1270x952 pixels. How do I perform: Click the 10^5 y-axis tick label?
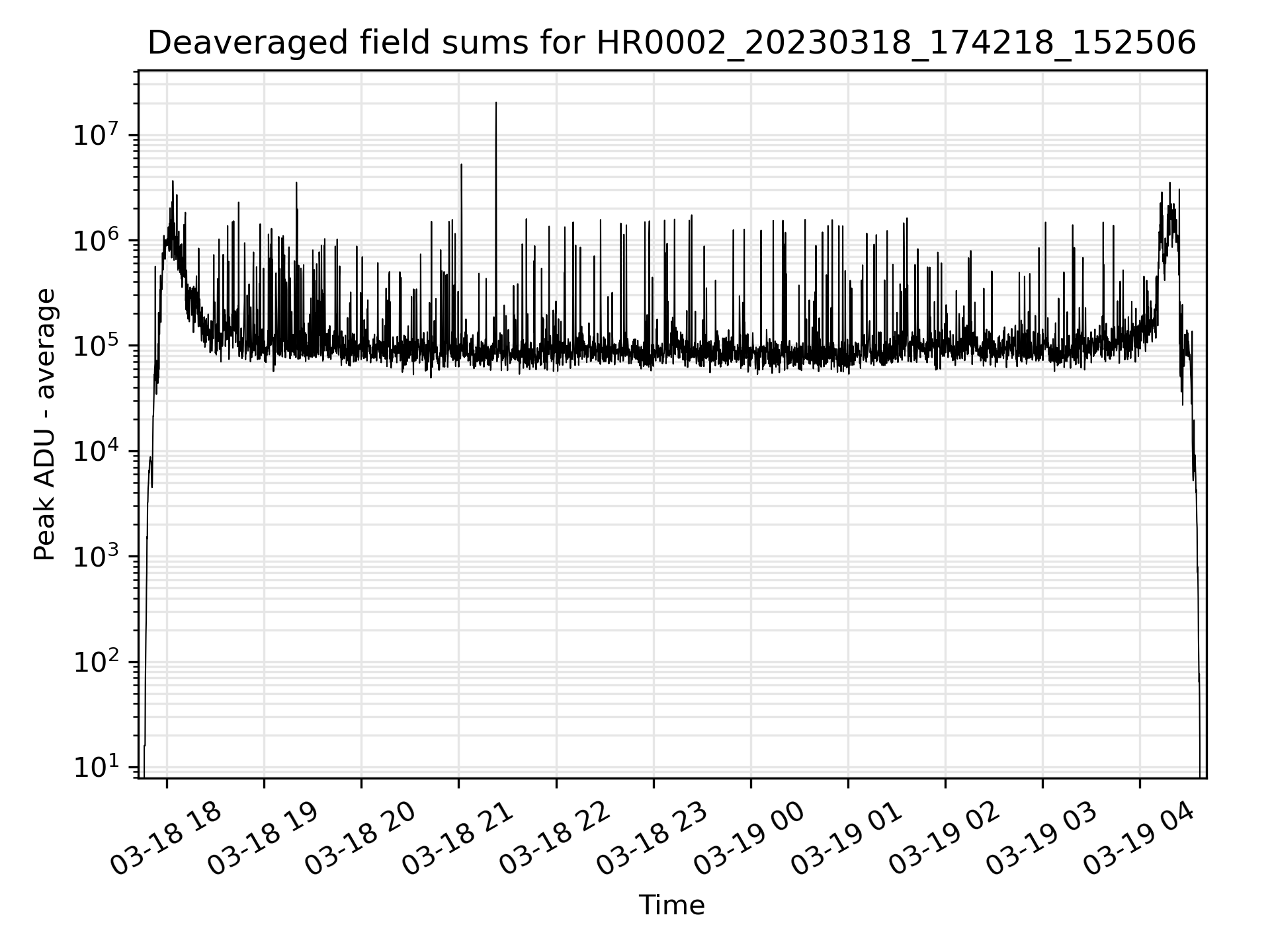coord(96,344)
